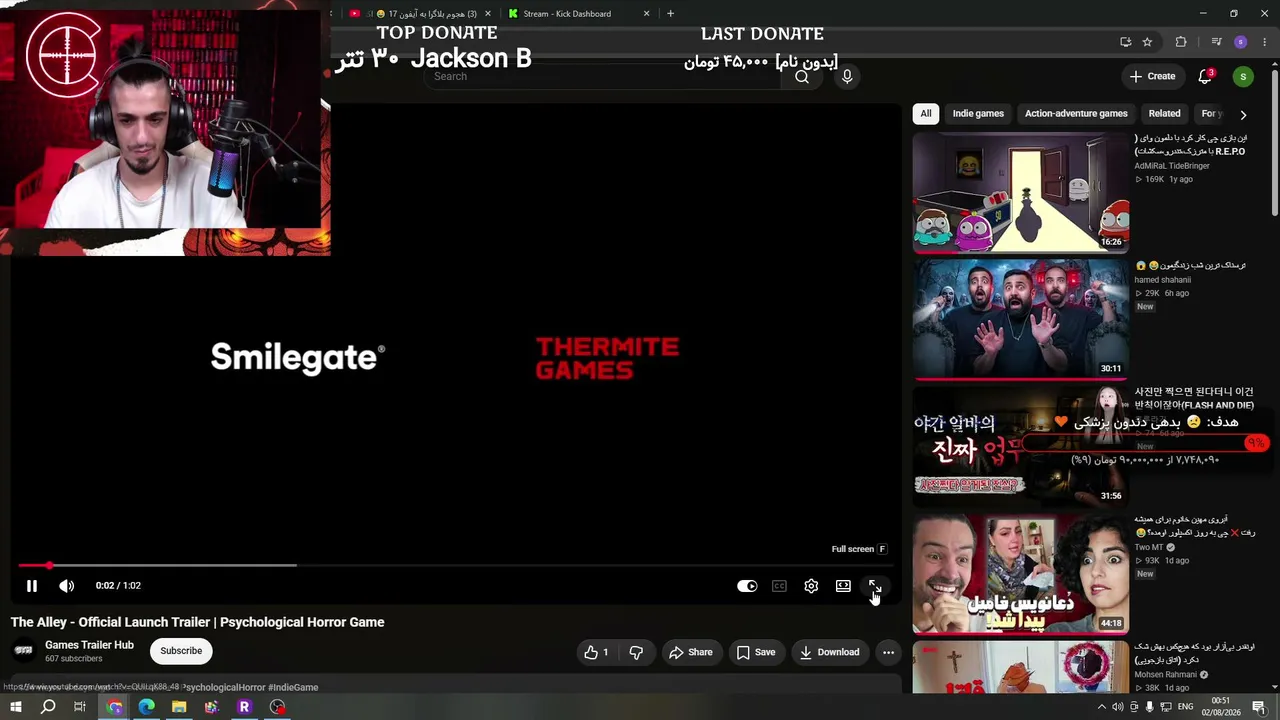Viewport: 1280px width, 720px height.
Task: Subscribe to Games Trailer Hub
Action: pos(181,651)
